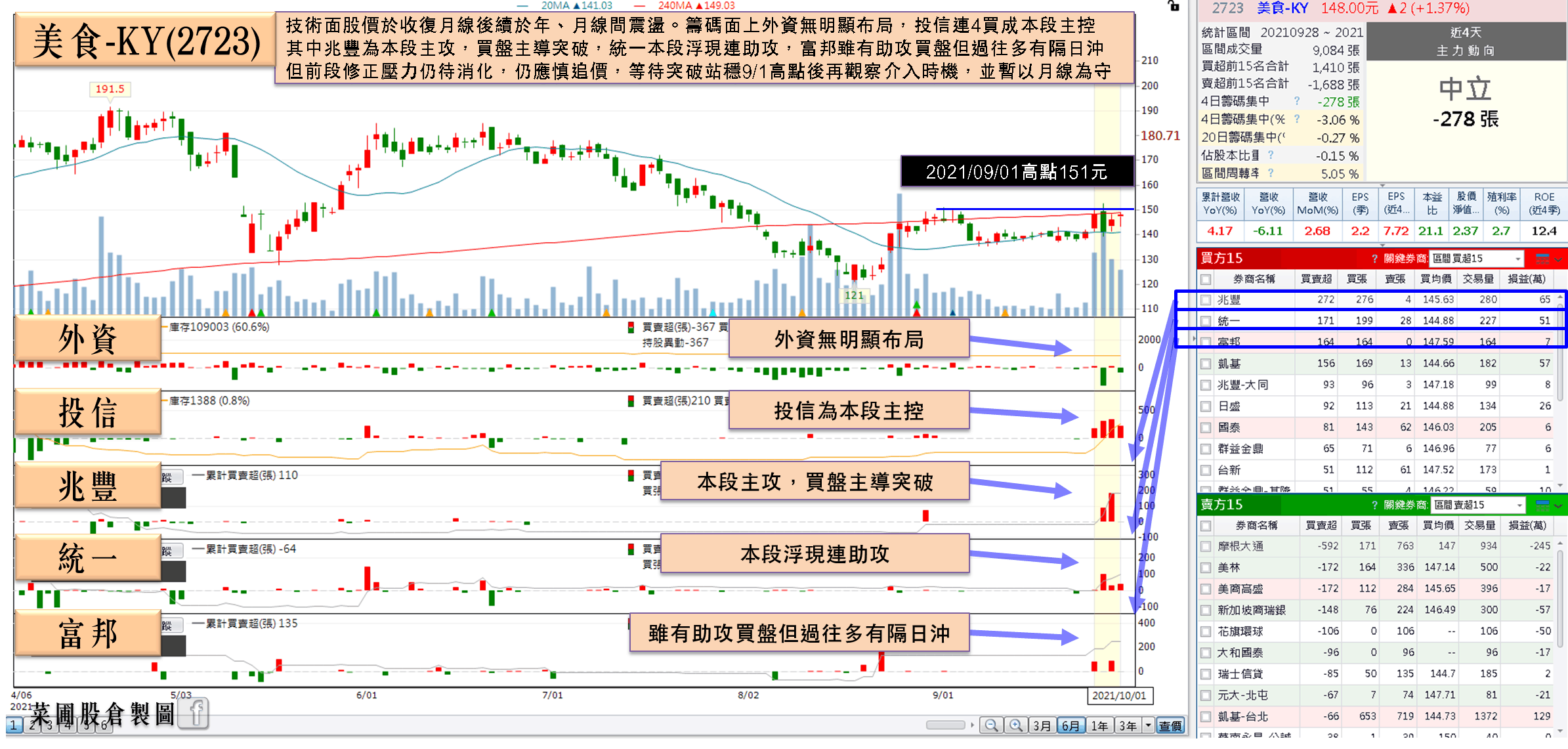1568x749 pixels.
Task: Click the 2021/10/01 date label on timeline
Action: 1119,696
